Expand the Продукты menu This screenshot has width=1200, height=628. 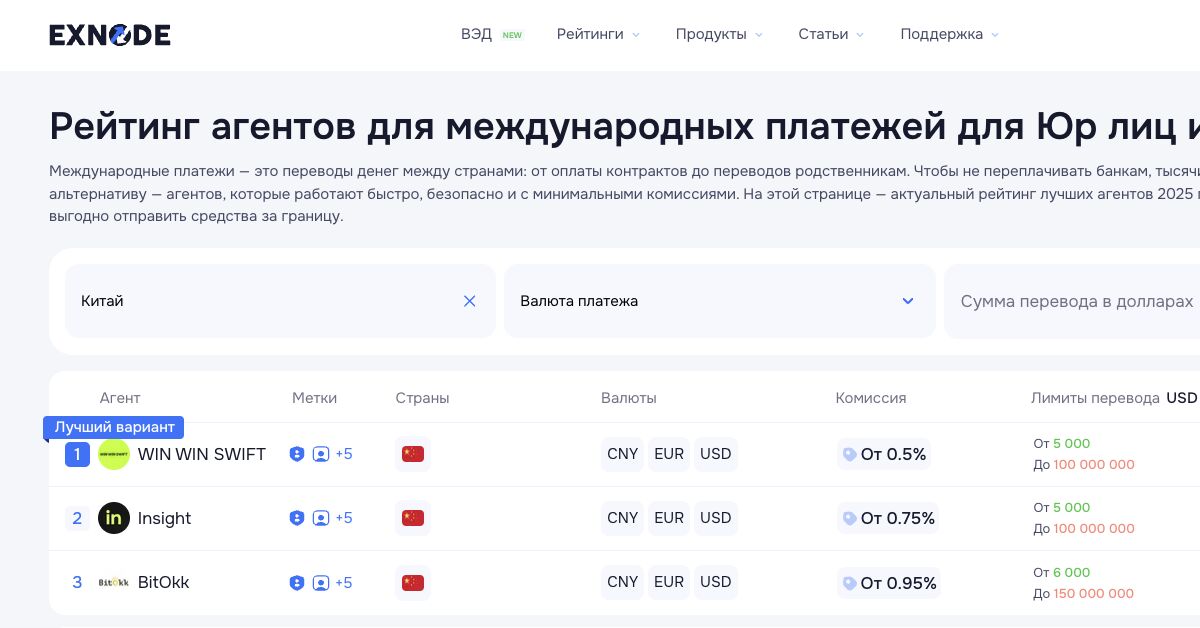click(718, 34)
